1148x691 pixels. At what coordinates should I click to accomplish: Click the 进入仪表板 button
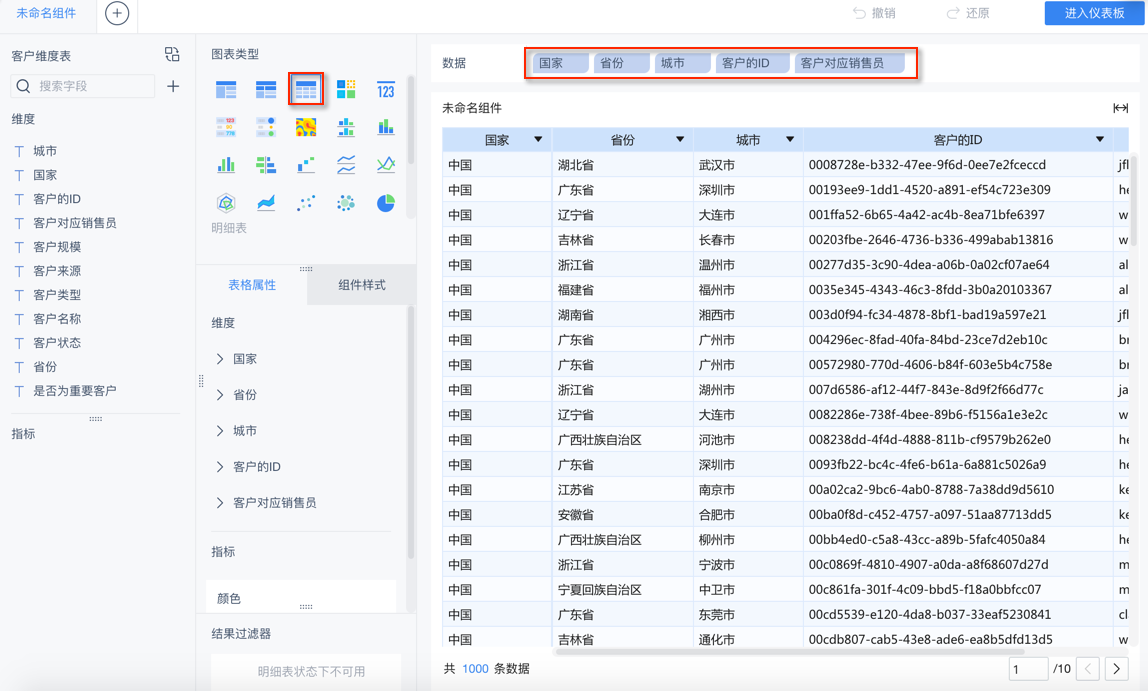pyautogui.click(x=1094, y=13)
